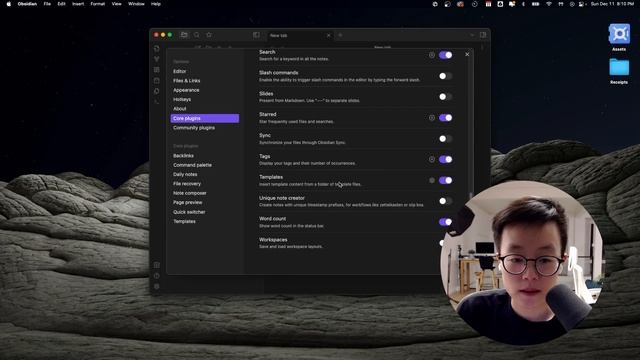Go to Appearance settings
640x360 pixels.
click(205, 90)
